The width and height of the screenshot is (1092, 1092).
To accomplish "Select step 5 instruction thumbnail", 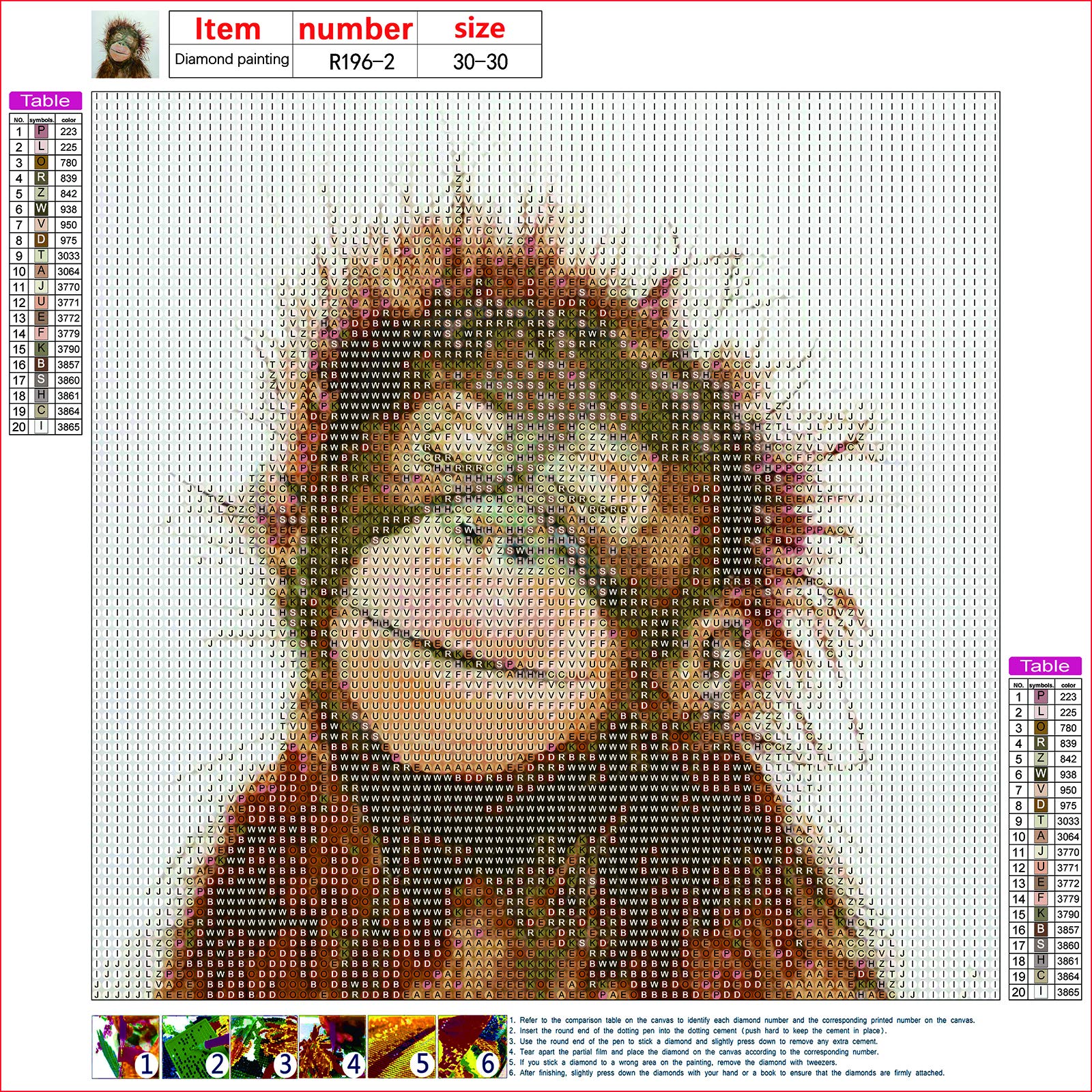I will [401, 1047].
